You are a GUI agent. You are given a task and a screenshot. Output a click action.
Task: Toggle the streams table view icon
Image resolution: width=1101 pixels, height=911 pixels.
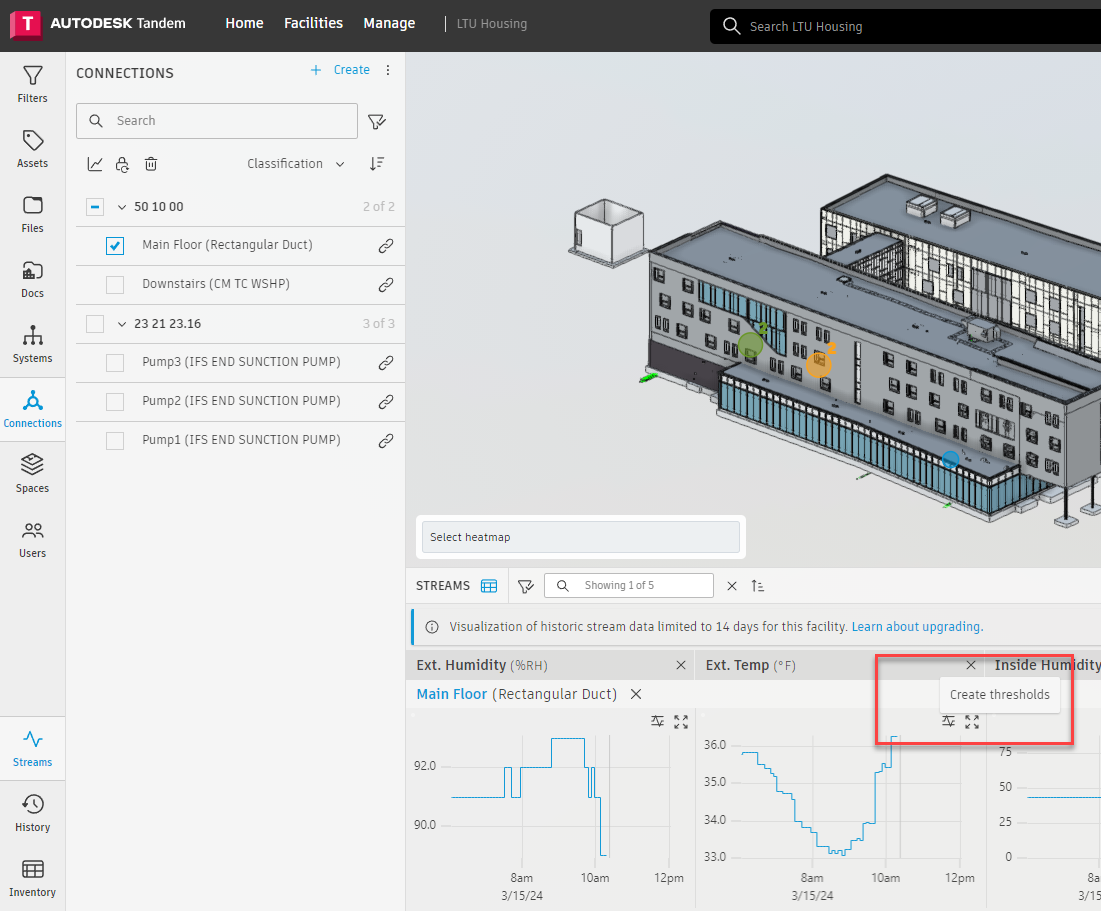pyautogui.click(x=489, y=586)
